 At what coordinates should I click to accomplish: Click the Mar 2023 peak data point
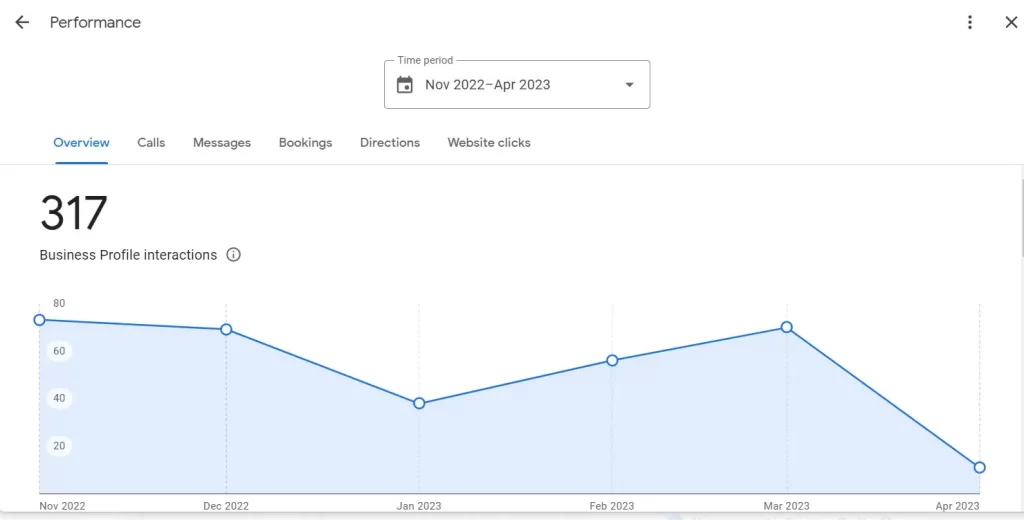pyautogui.click(x=787, y=327)
